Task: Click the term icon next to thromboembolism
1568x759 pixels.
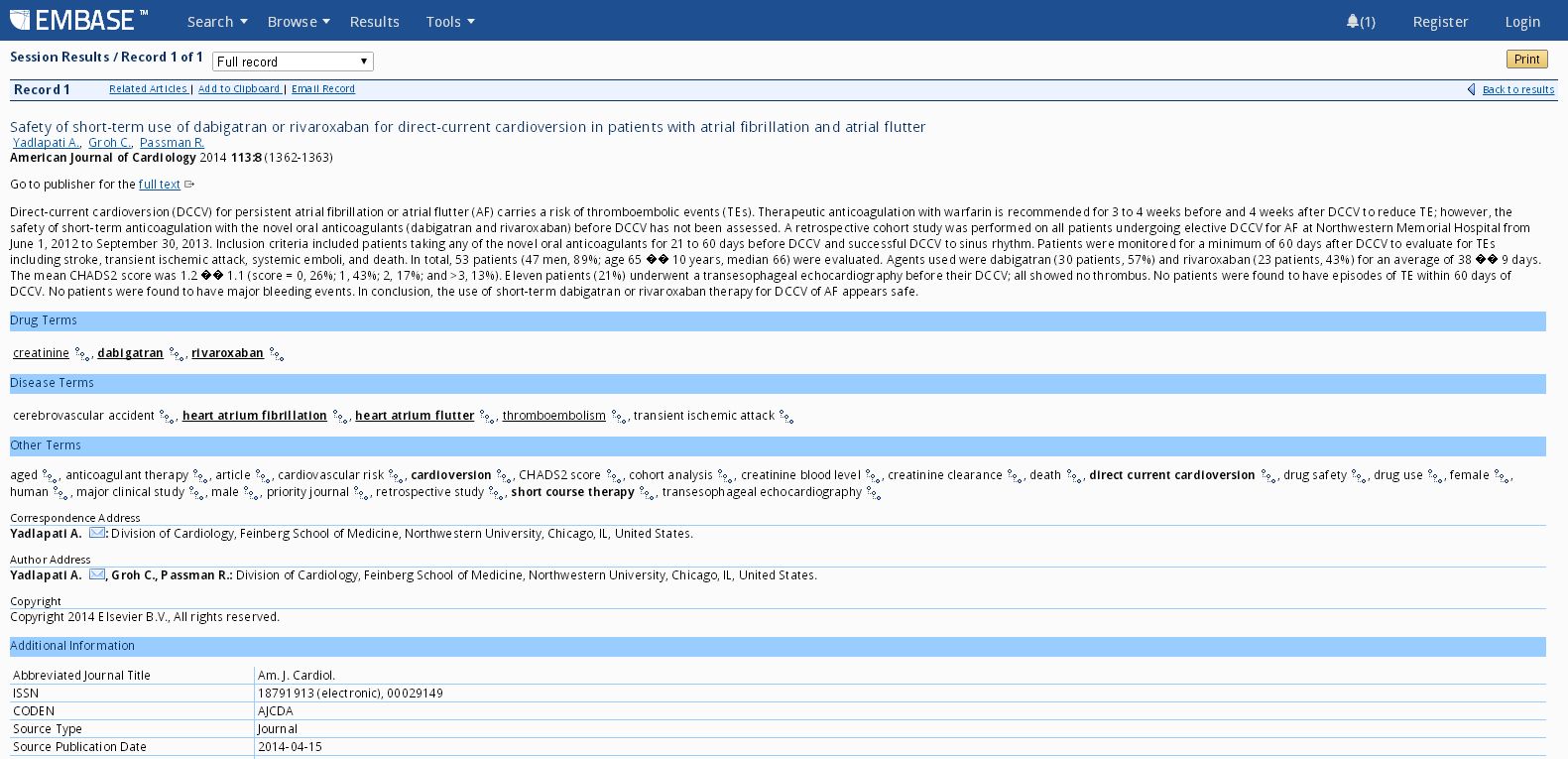Action: [619, 417]
